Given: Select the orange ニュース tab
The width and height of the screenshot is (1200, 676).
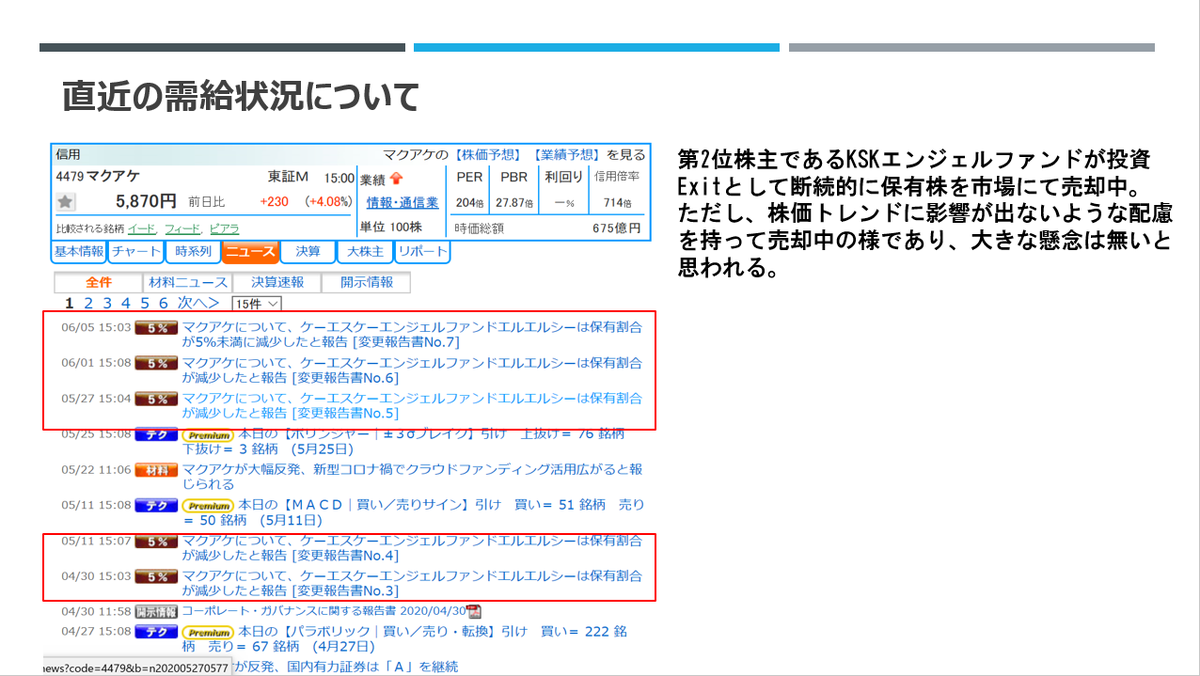Looking at the screenshot, I should [250, 252].
